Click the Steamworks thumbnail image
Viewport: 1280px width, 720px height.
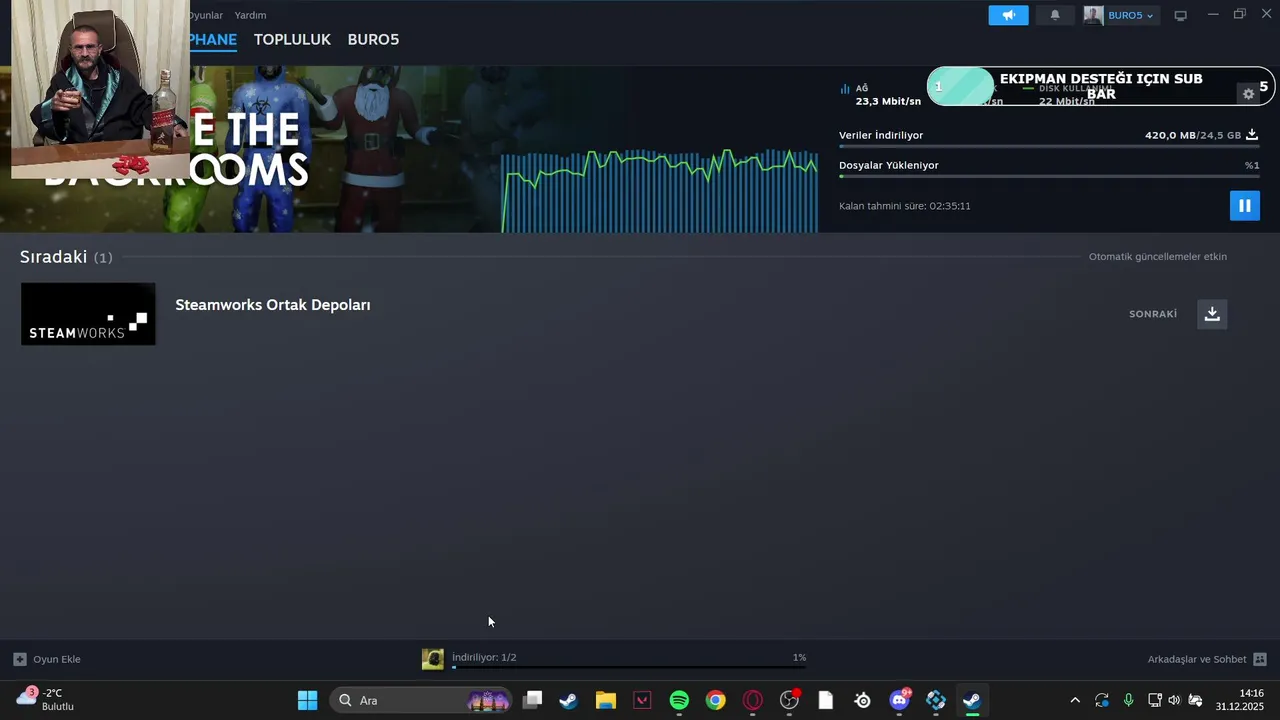pyautogui.click(x=88, y=314)
